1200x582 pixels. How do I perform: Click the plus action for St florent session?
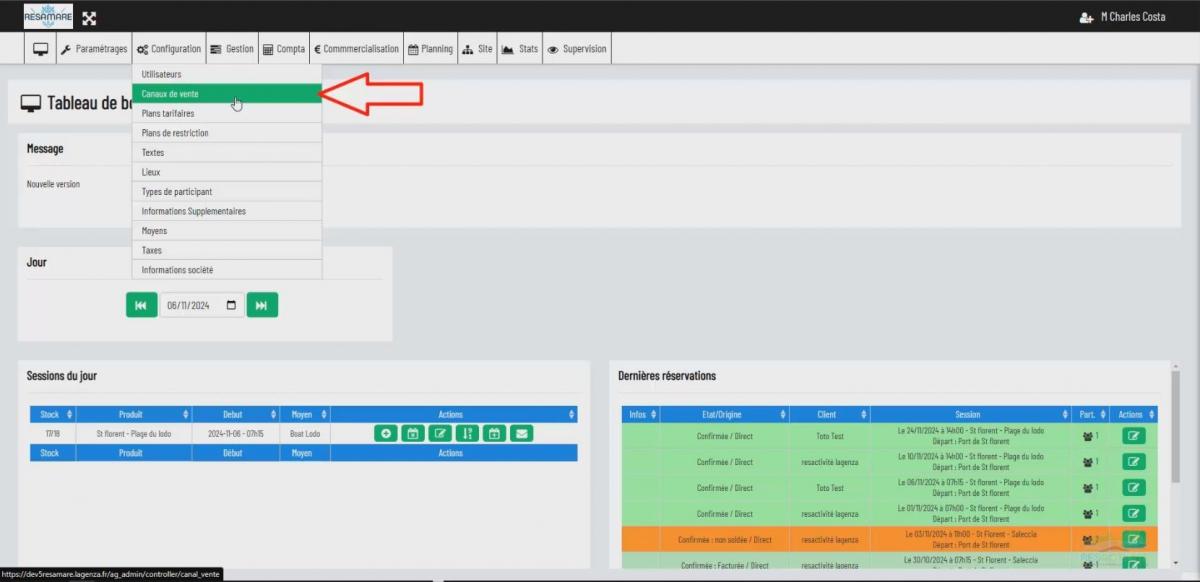[386, 433]
